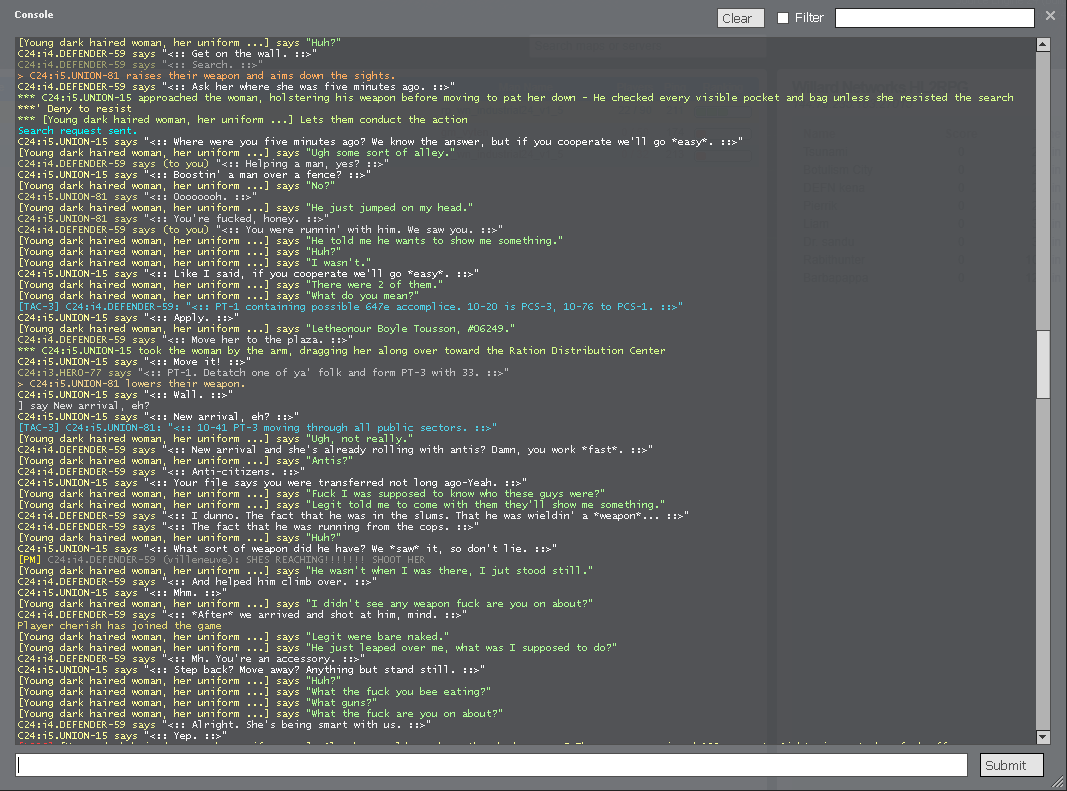Toggle the Filter checkbox
Screen dimensions: 1067x791
point(783,18)
